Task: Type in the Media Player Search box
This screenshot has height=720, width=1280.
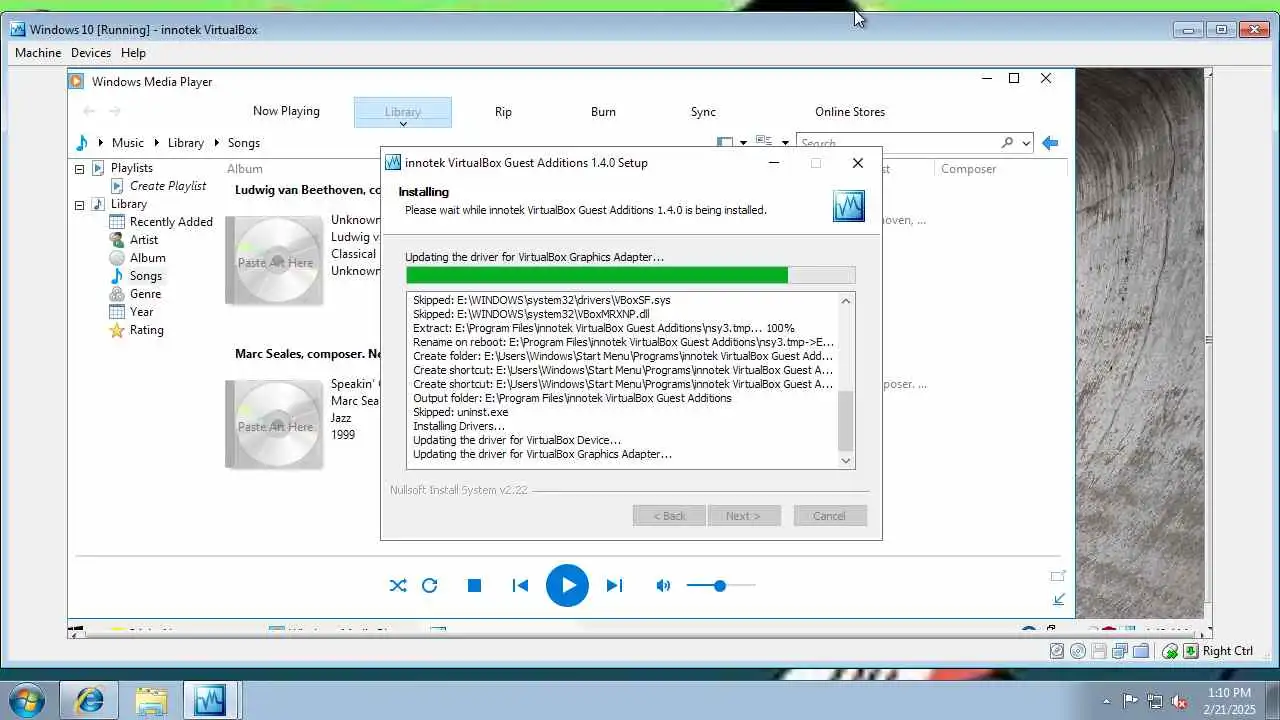Action: 897,143
